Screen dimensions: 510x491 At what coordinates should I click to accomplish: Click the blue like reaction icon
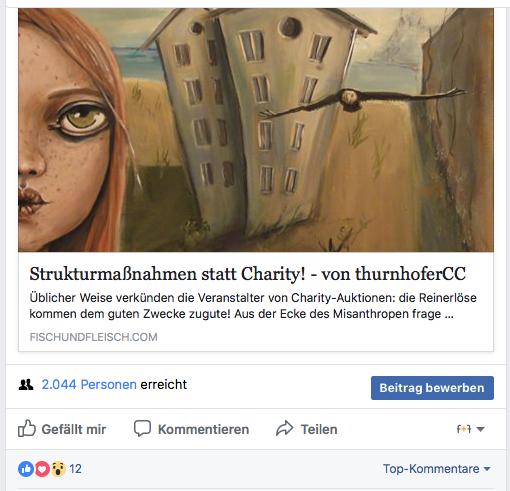(26, 469)
